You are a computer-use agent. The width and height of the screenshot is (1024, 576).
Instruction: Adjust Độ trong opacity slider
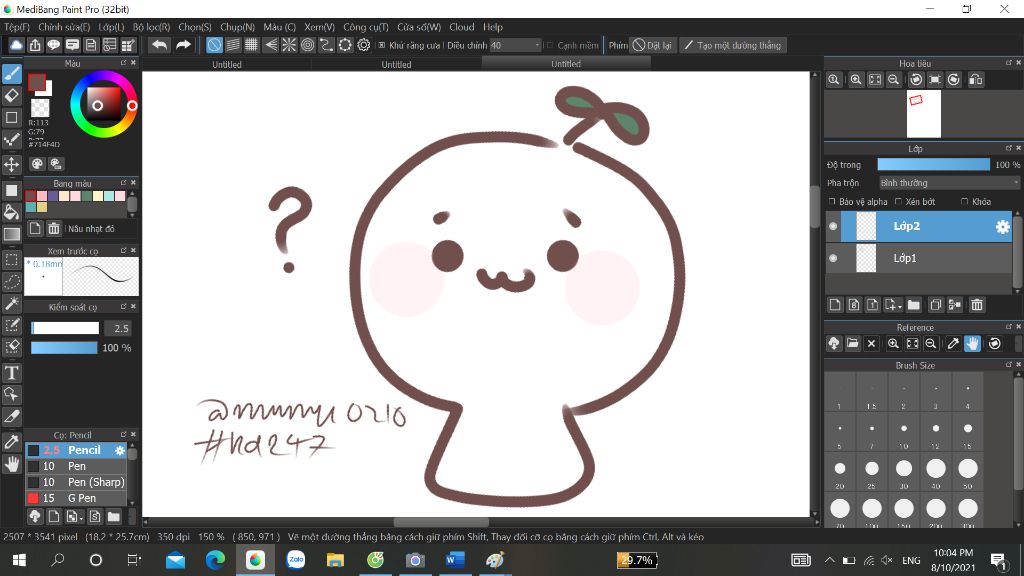pyautogui.click(x=933, y=165)
